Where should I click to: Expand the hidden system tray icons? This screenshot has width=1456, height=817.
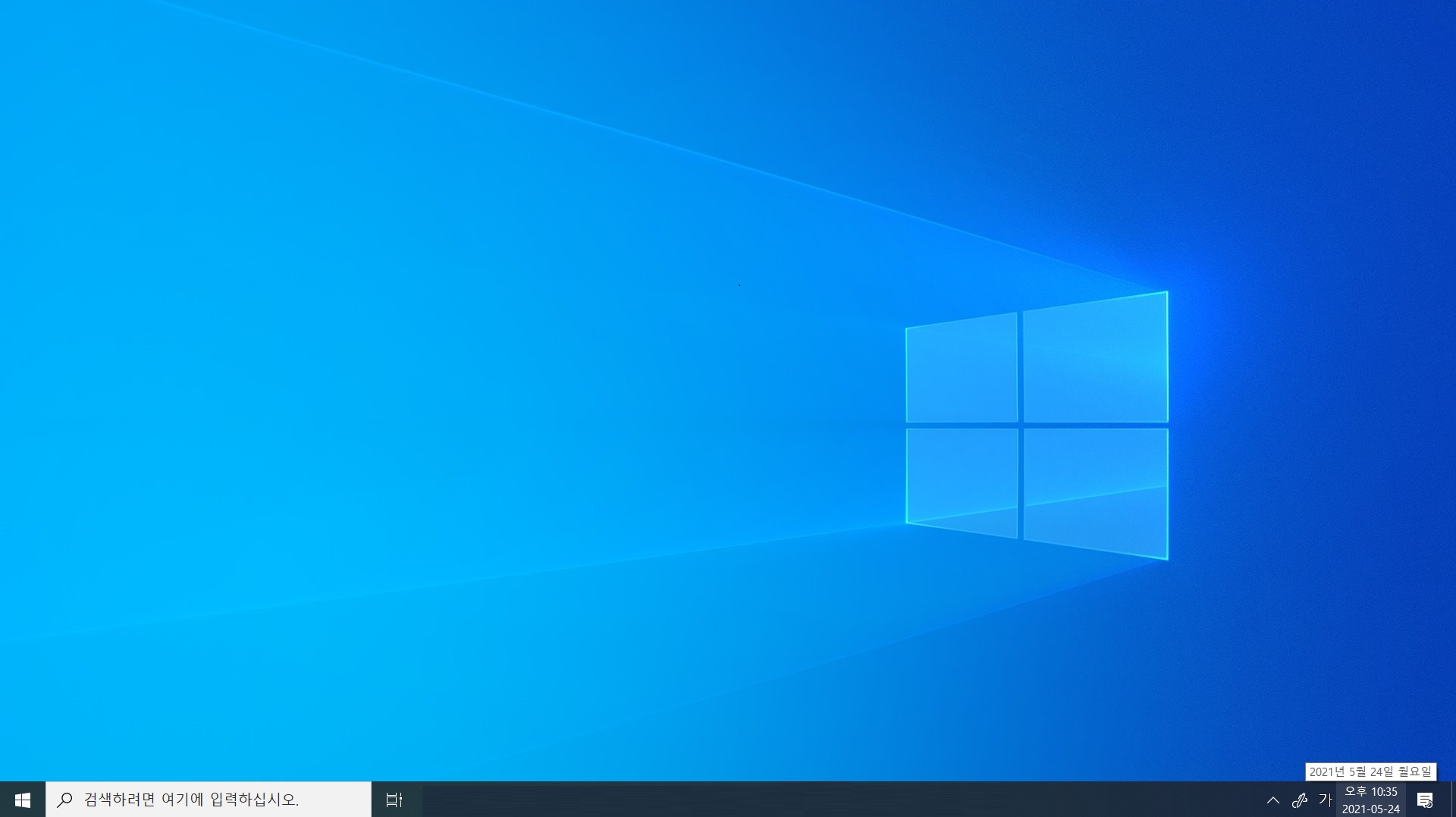click(x=1273, y=800)
